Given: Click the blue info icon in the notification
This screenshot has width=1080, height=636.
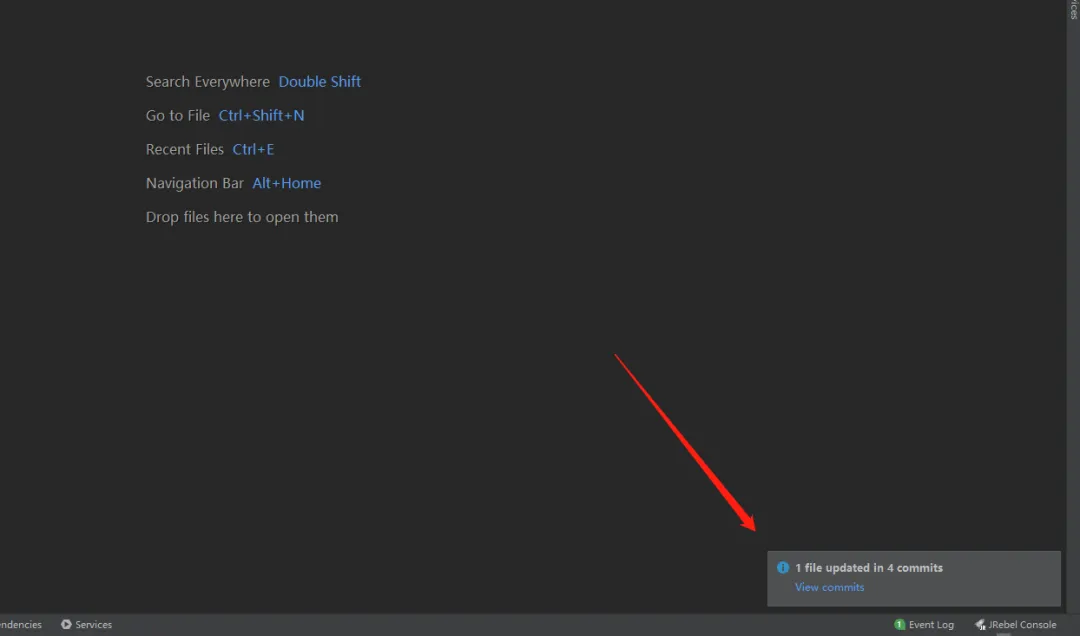Looking at the screenshot, I should [783, 568].
